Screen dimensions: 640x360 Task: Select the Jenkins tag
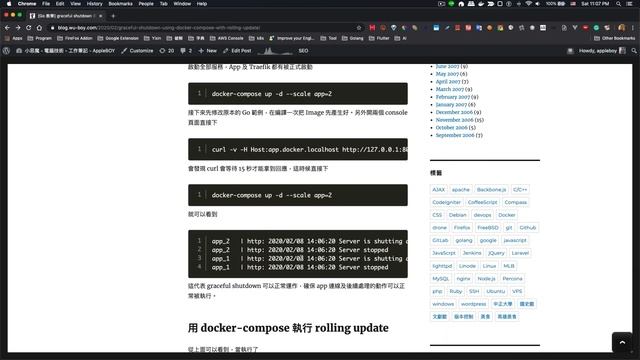click(472, 253)
